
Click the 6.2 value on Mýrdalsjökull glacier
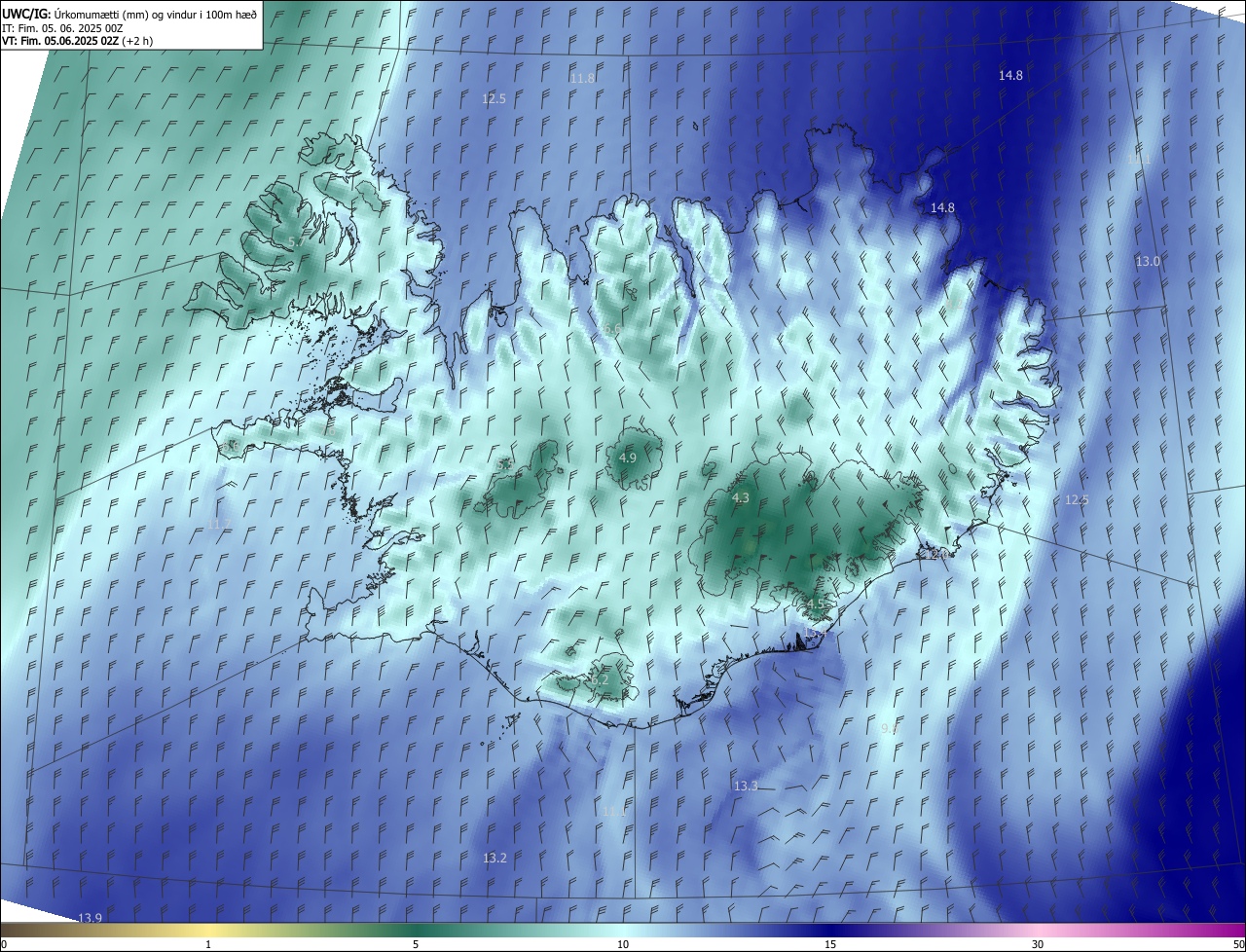pyautogui.click(x=600, y=680)
